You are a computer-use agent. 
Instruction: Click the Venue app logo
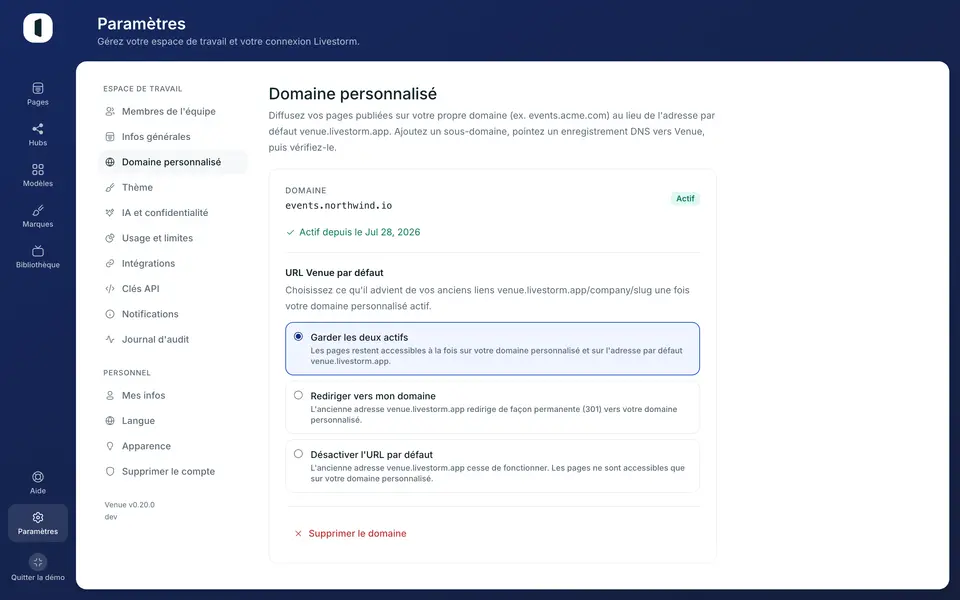pyautogui.click(x=38, y=28)
